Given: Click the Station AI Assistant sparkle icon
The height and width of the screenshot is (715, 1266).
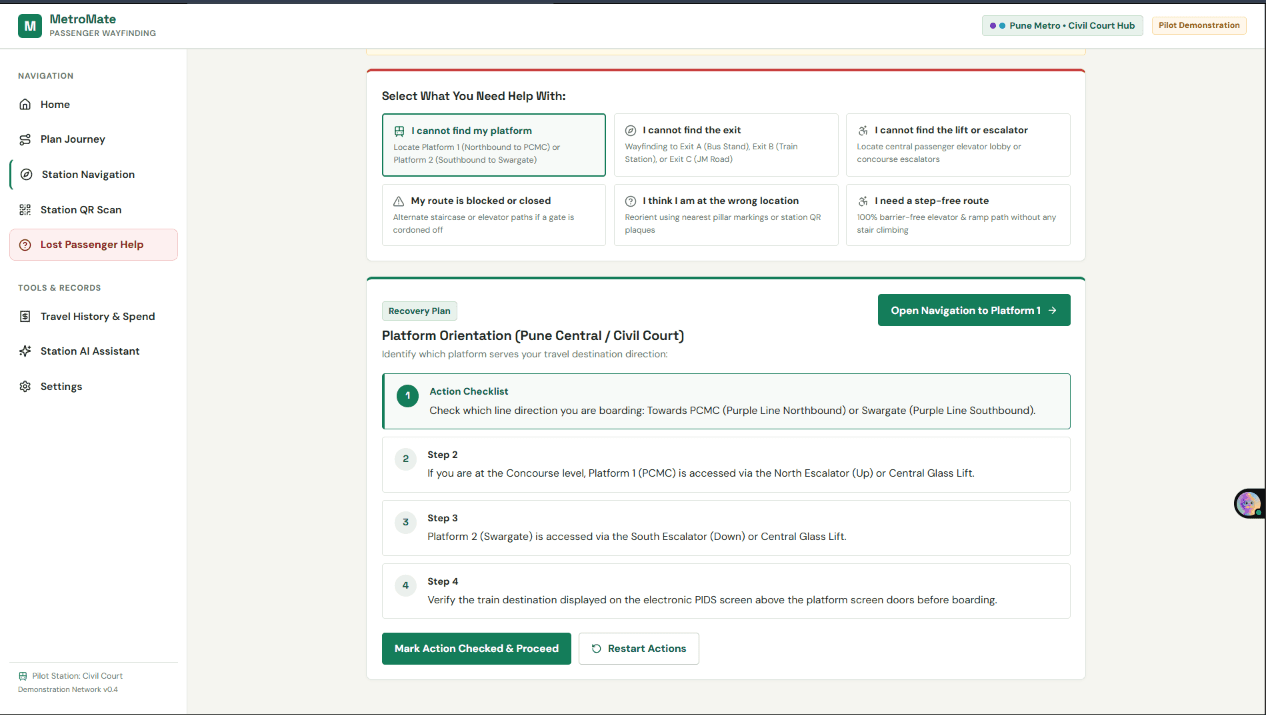Looking at the screenshot, I should click(26, 351).
